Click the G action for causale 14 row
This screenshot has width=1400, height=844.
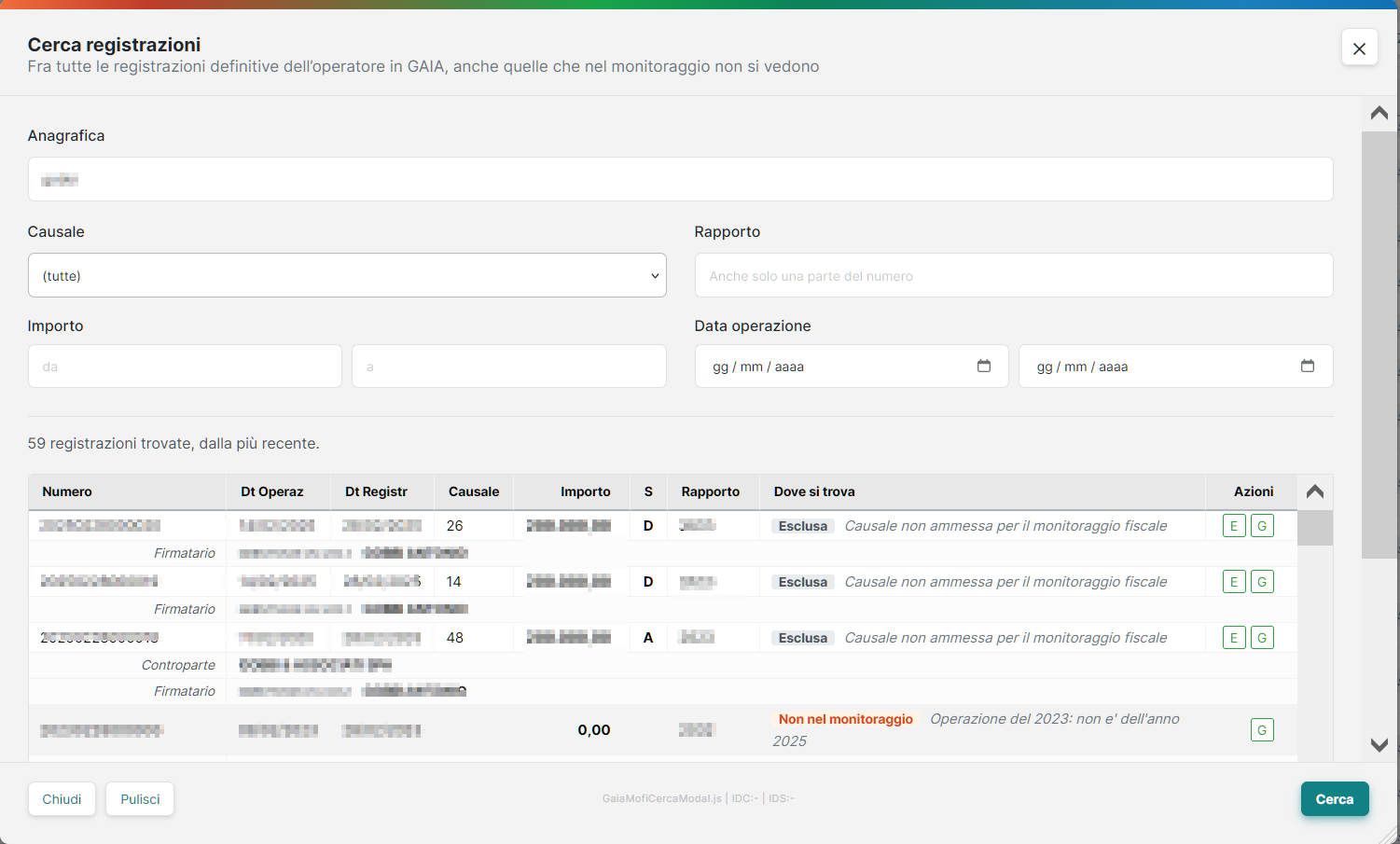tap(1262, 582)
